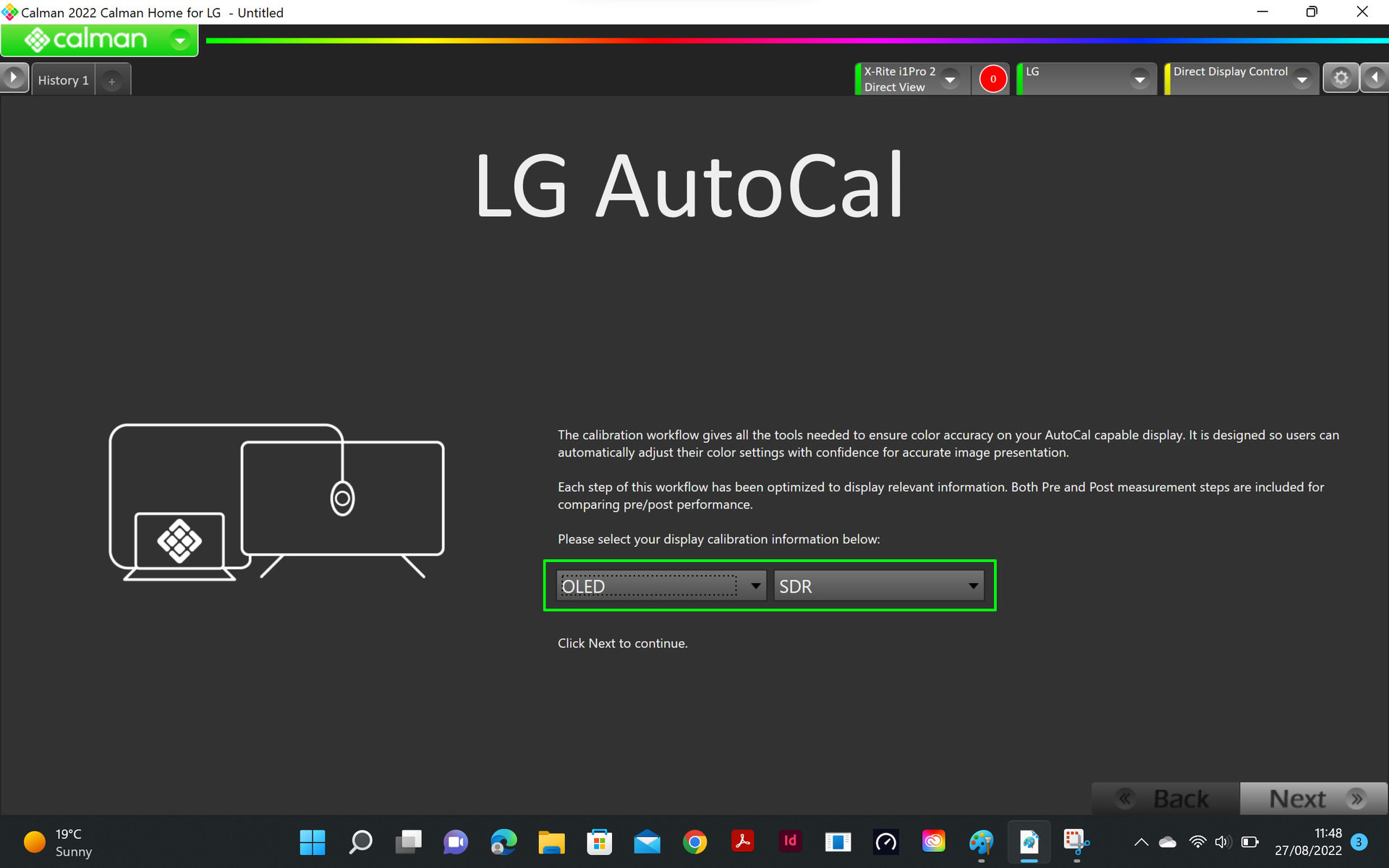Open the Calman logo main menu
Image resolution: width=1389 pixels, height=868 pixels.
click(x=99, y=40)
